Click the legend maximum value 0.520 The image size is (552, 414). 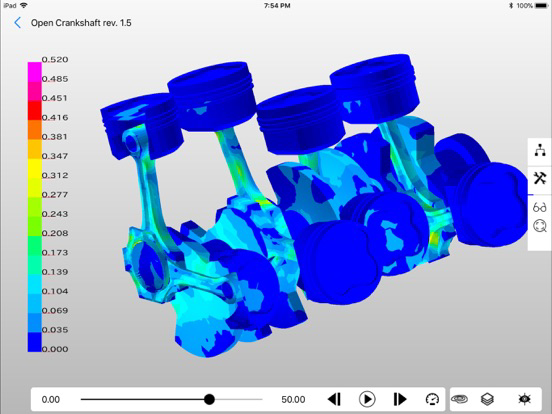[x=55, y=59]
